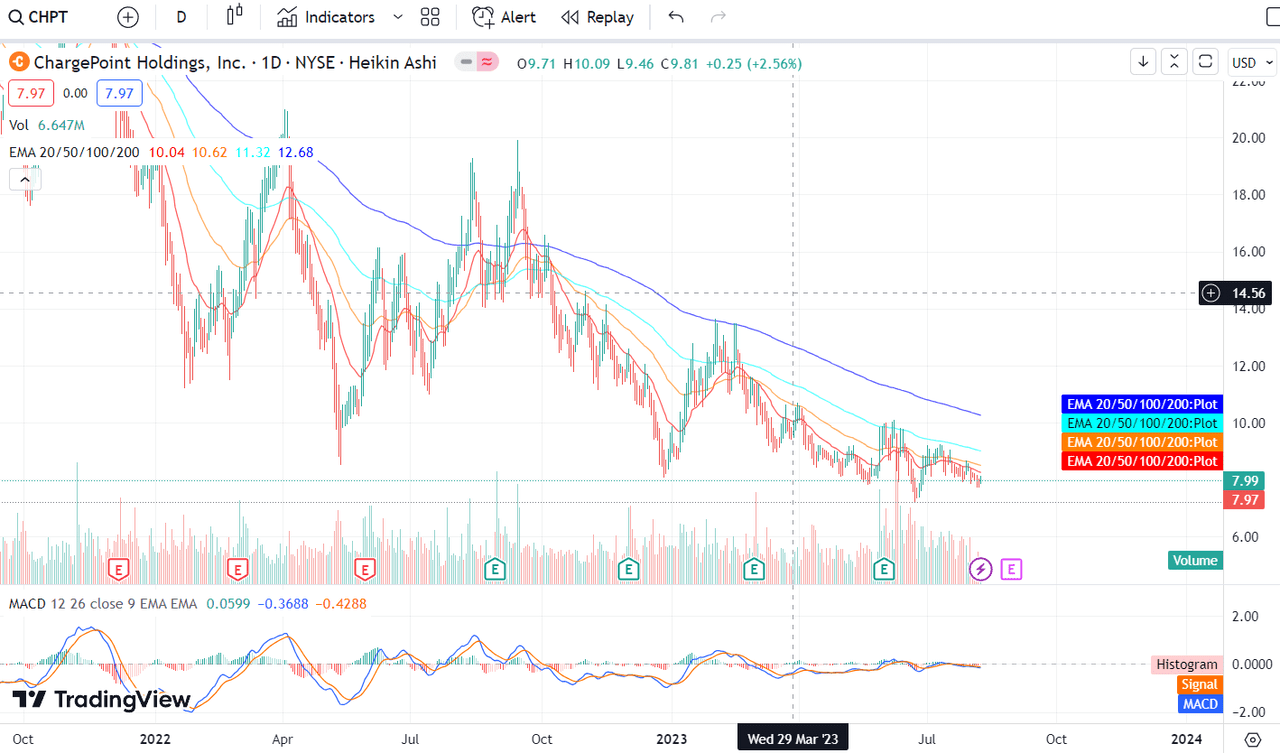1280x753 pixels.
Task: Create a new Alert
Action: [504, 17]
